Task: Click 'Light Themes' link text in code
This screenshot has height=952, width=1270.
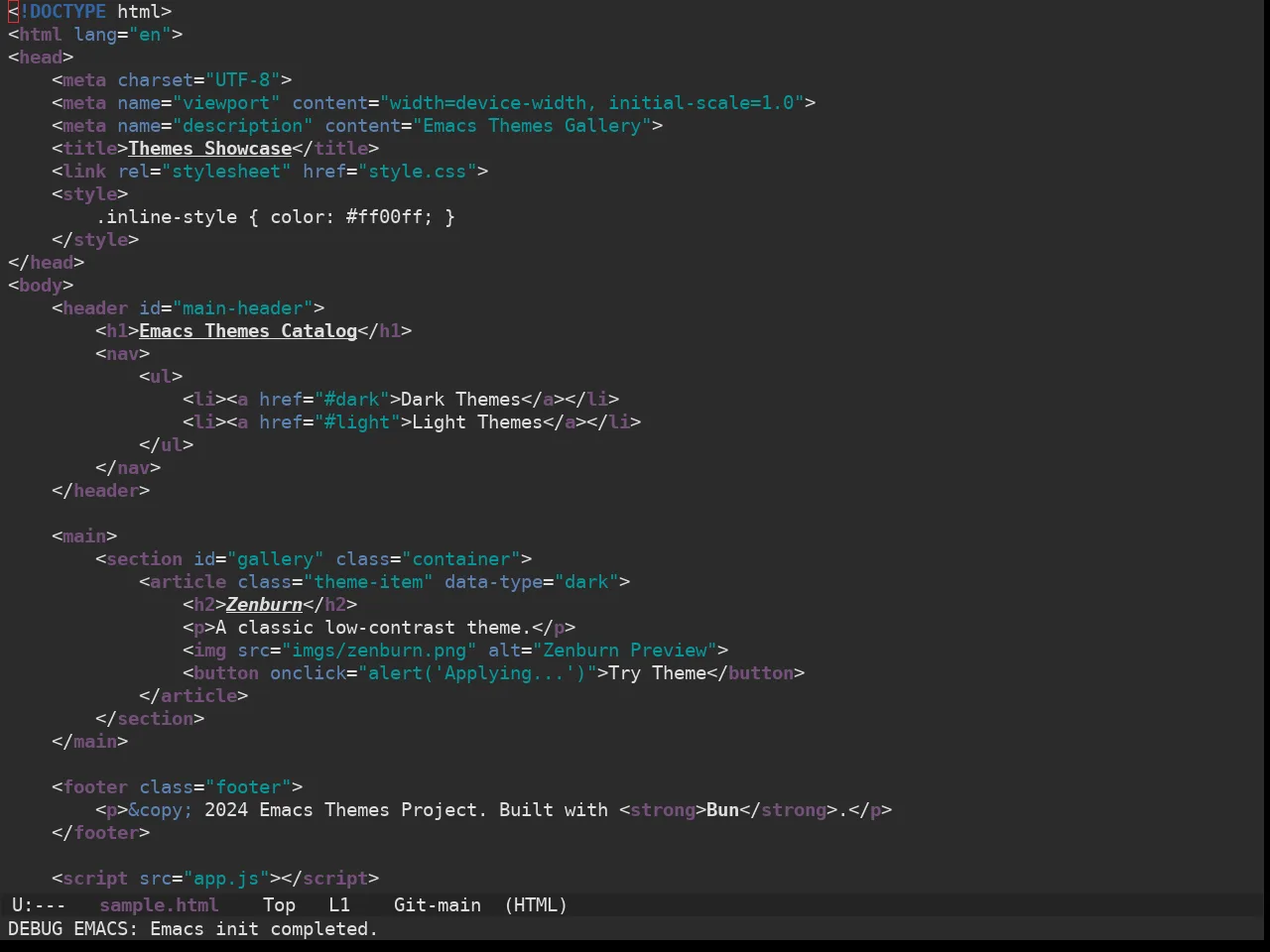Action: click(x=477, y=422)
